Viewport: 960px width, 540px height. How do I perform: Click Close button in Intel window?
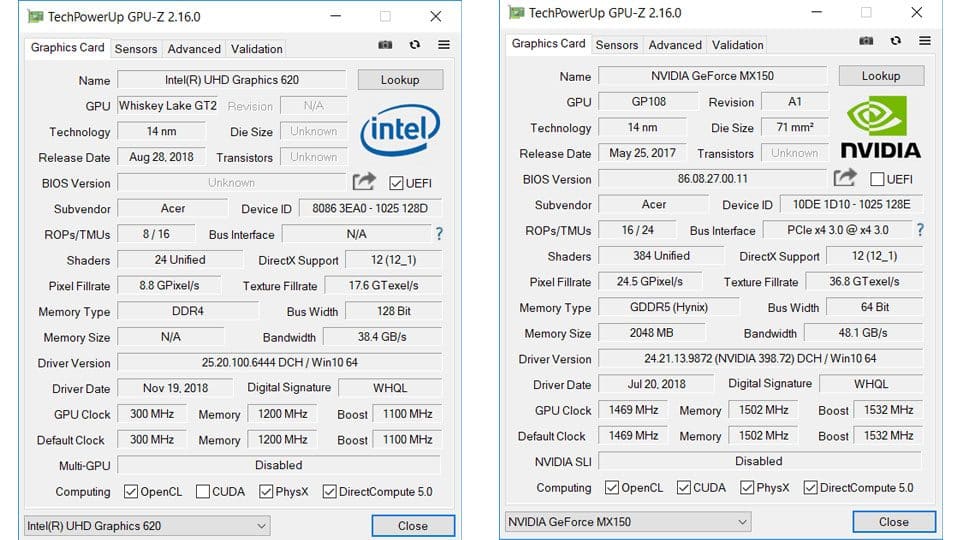[413, 526]
